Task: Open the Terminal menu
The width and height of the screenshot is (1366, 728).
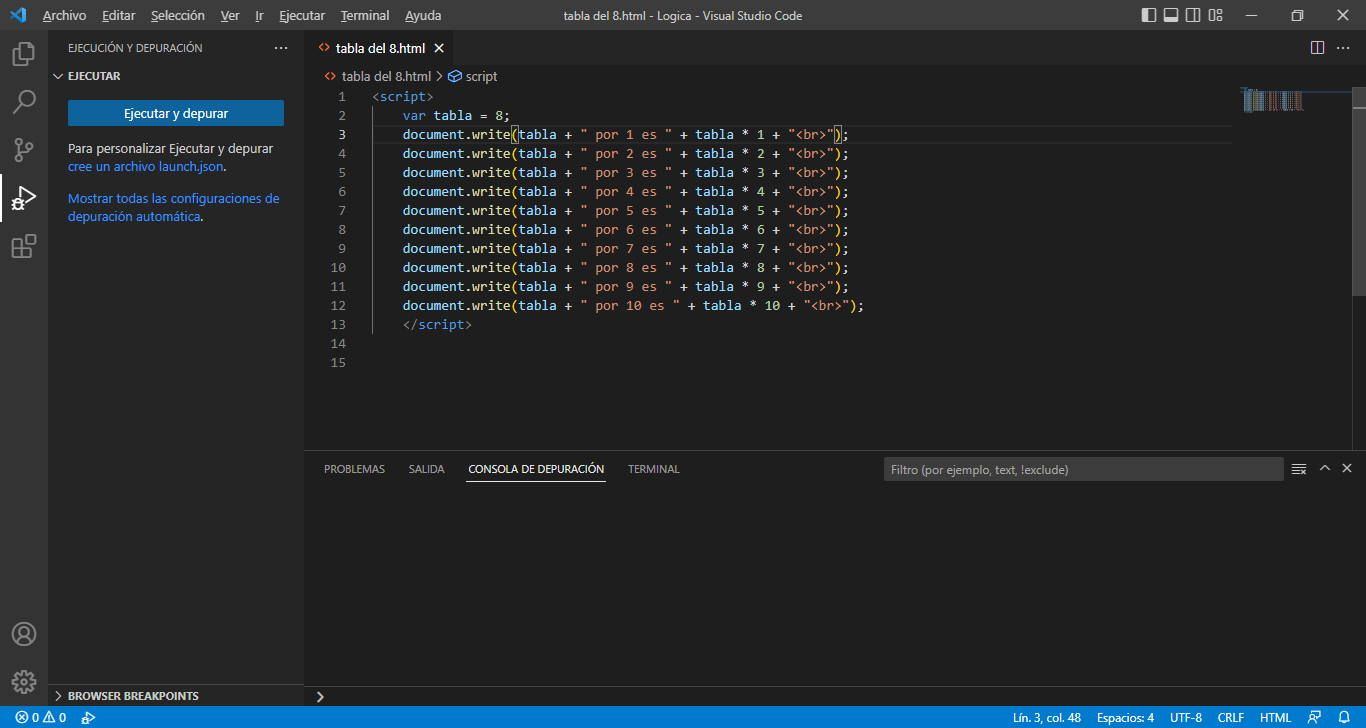Action: tap(365, 16)
